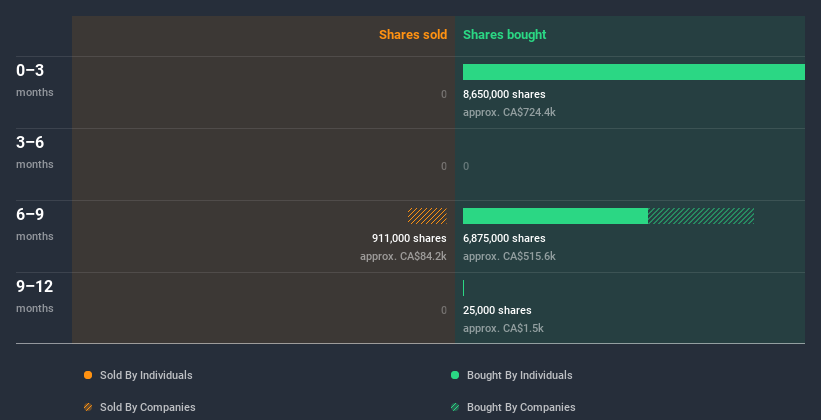Click the bought '0' in 3–6 months row
The width and height of the screenshot is (821, 420).
466,167
